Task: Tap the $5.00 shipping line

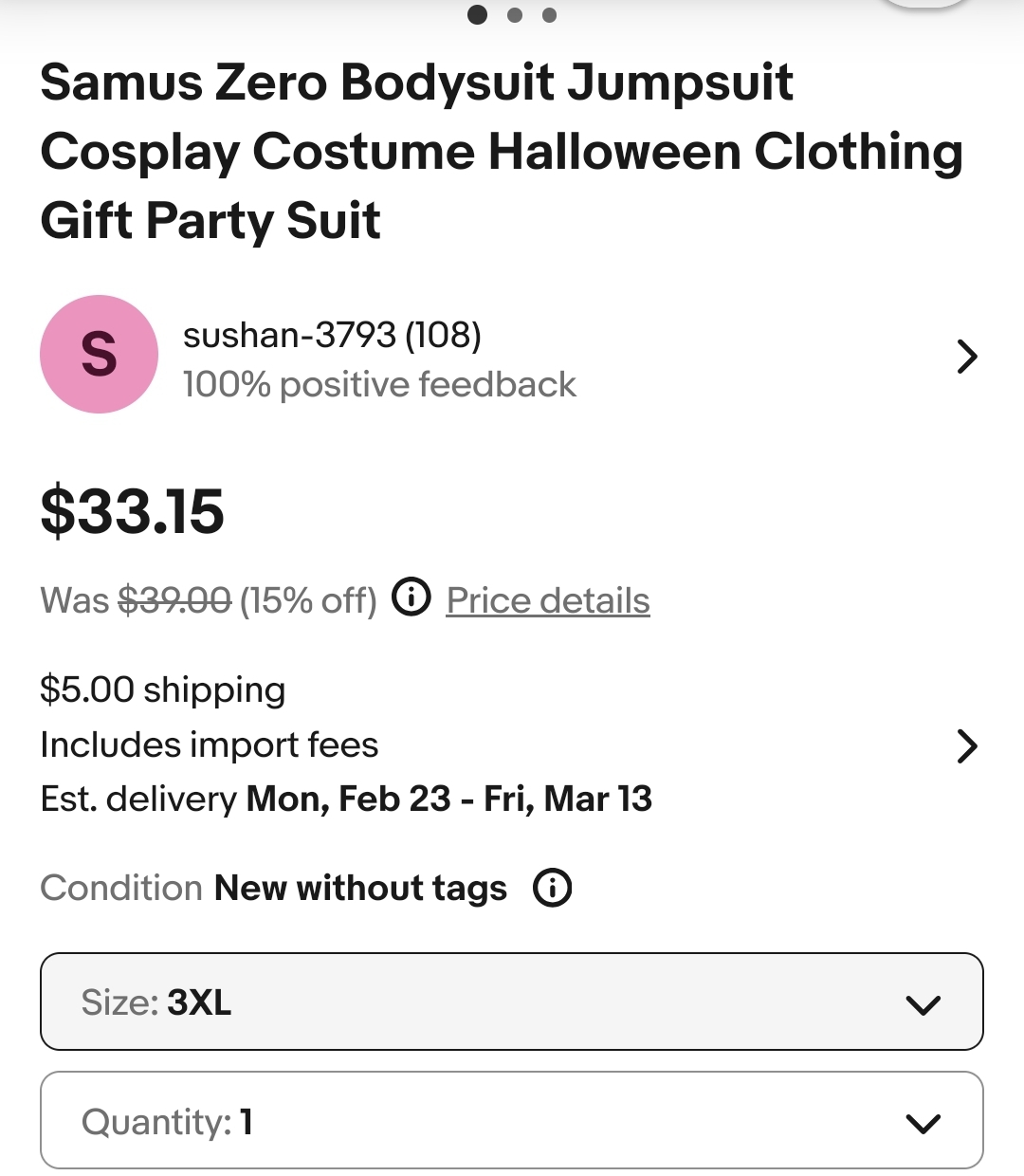Action: coord(163,689)
